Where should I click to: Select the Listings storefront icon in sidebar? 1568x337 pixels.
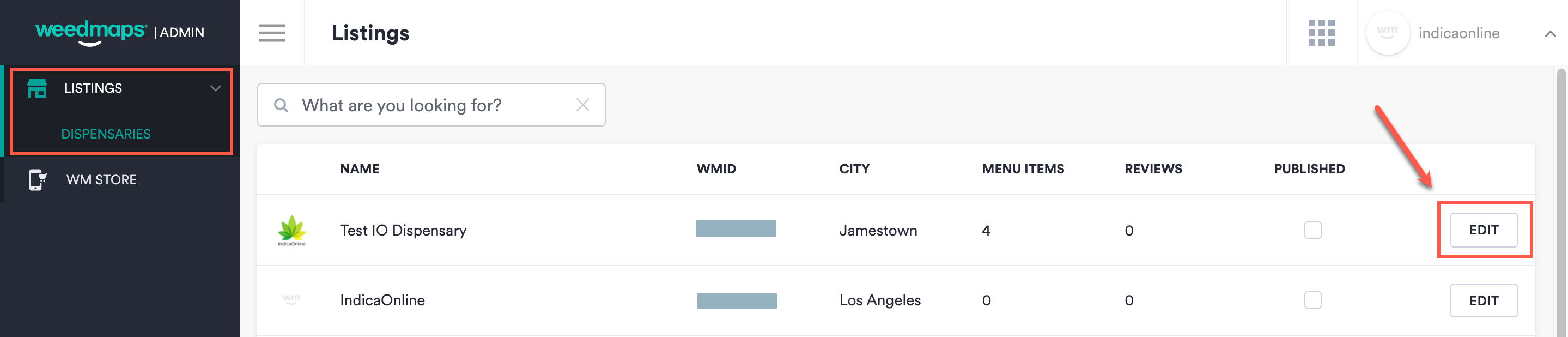(38, 88)
